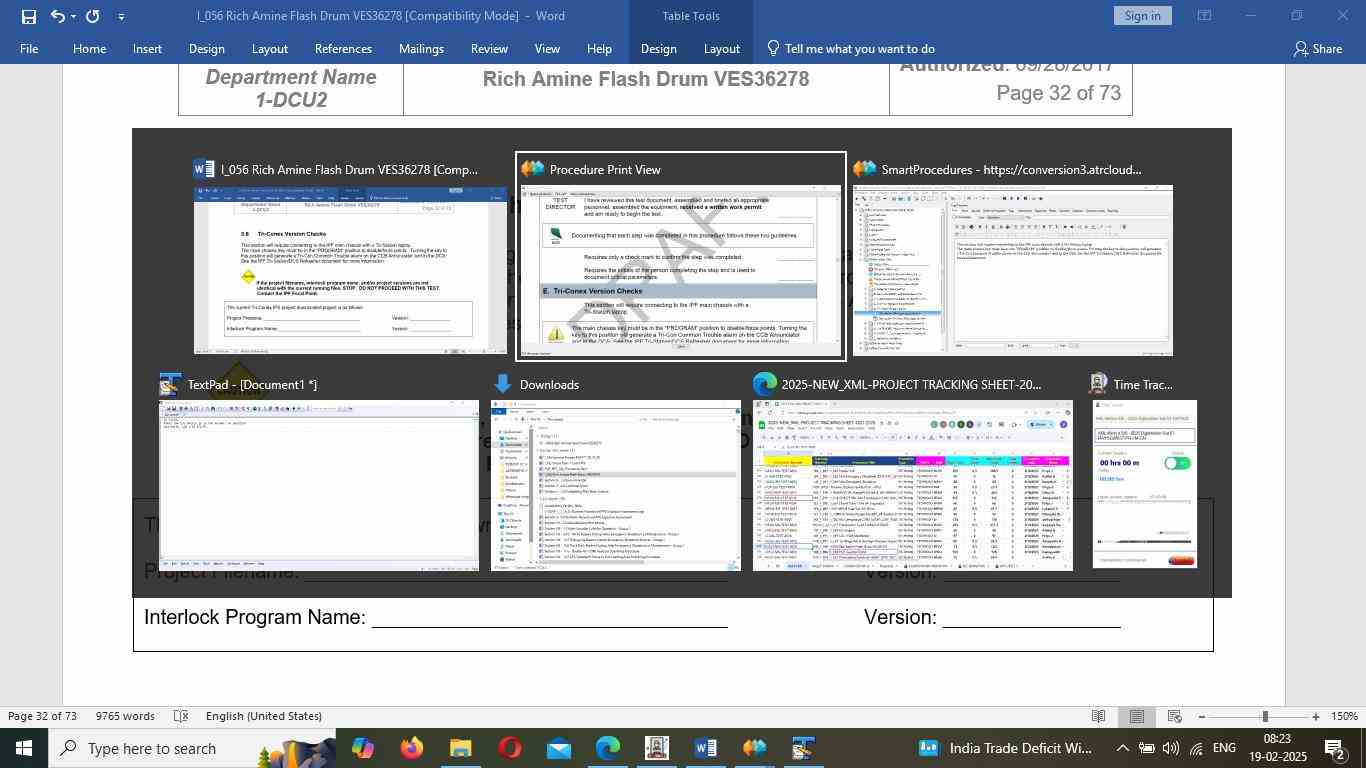This screenshot has width=1366, height=768.
Task: Open the View ribbon tab
Action: (547, 48)
